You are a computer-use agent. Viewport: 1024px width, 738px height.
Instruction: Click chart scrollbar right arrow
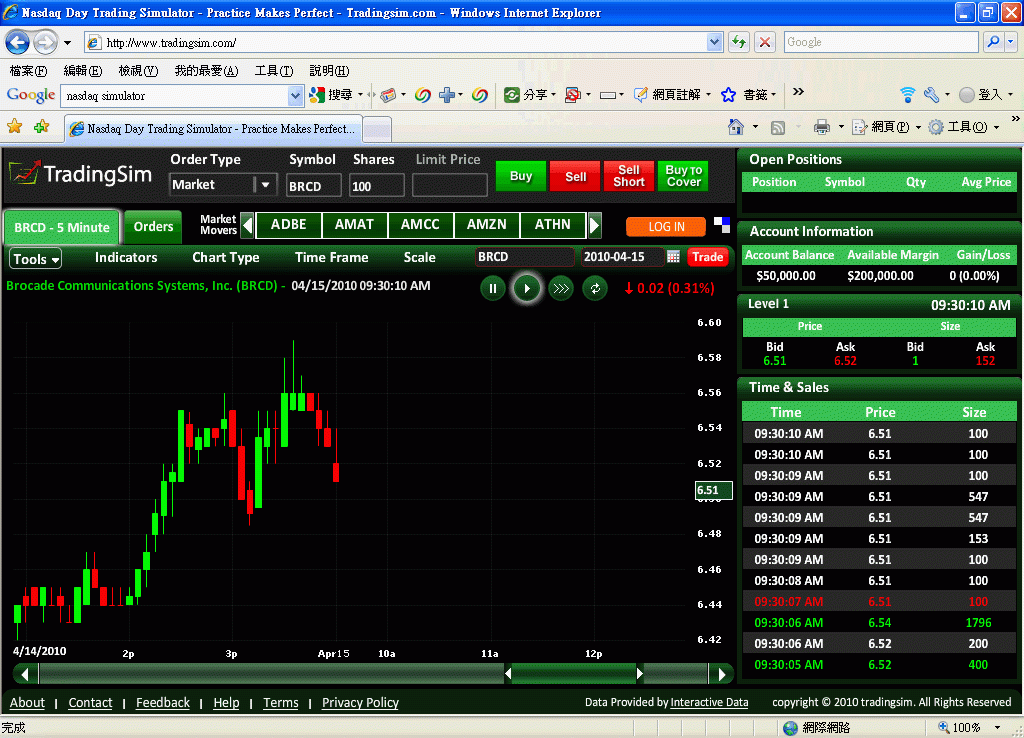(x=722, y=674)
